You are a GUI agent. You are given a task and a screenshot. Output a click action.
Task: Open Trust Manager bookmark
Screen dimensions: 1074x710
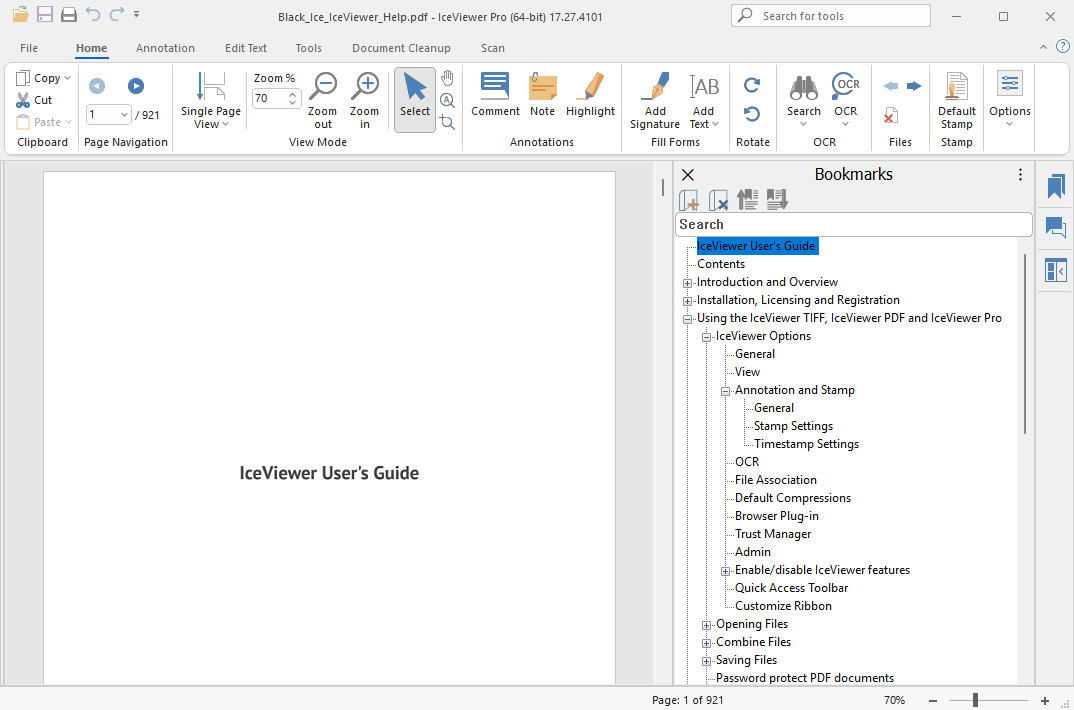point(773,534)
